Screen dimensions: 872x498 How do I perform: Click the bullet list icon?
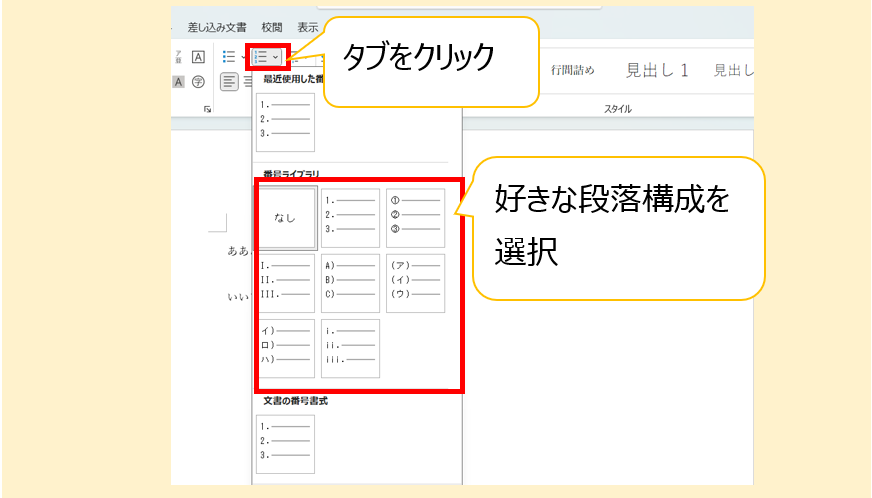pyautogui.click(x=228, y=57)
